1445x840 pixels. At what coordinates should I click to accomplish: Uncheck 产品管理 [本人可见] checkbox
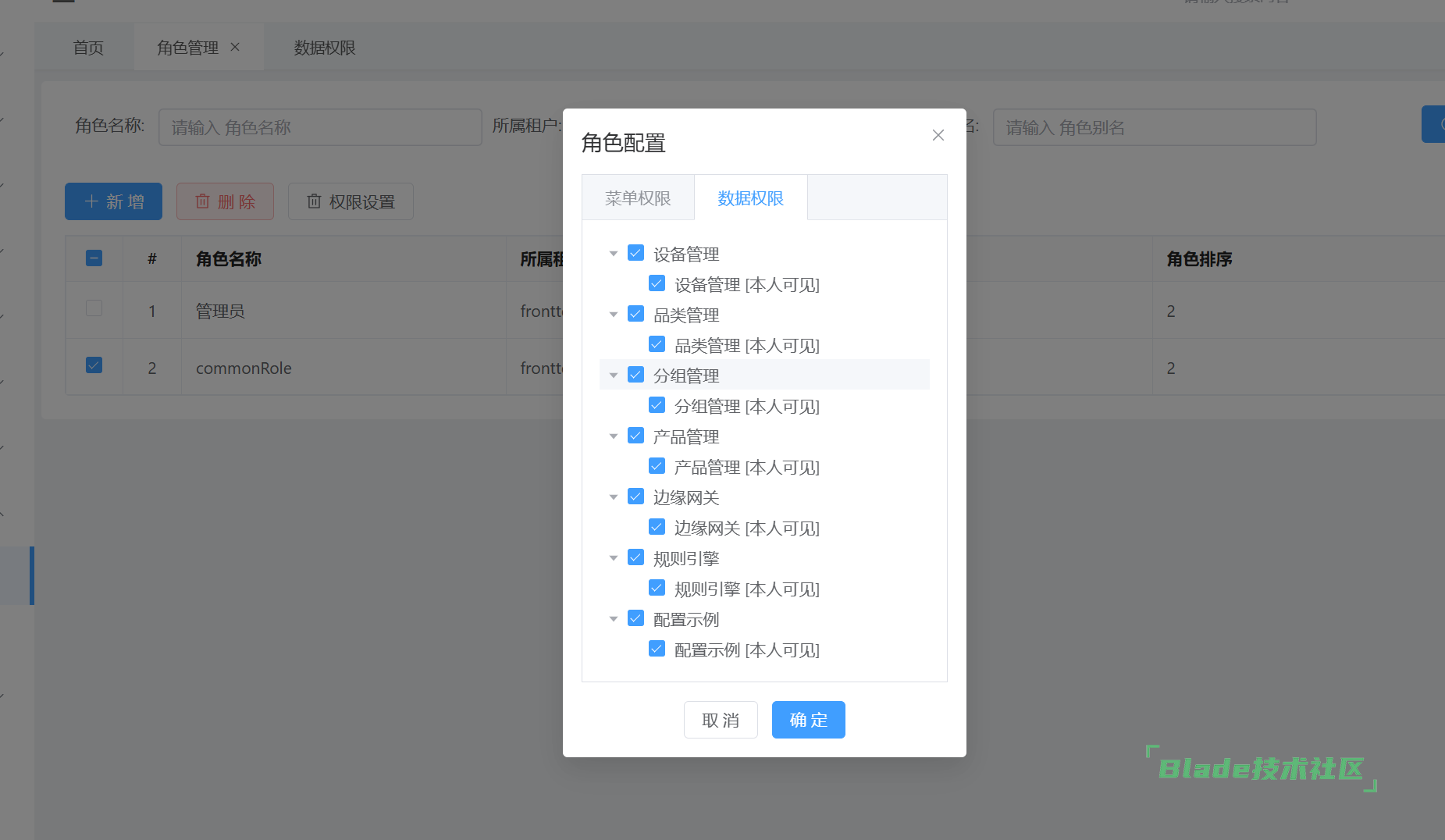(657, 466)
